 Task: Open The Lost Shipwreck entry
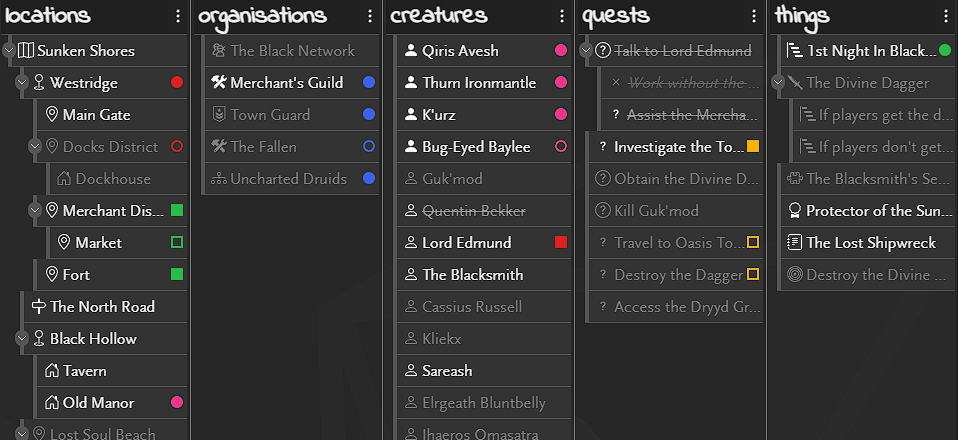click(x=868, y=243)
